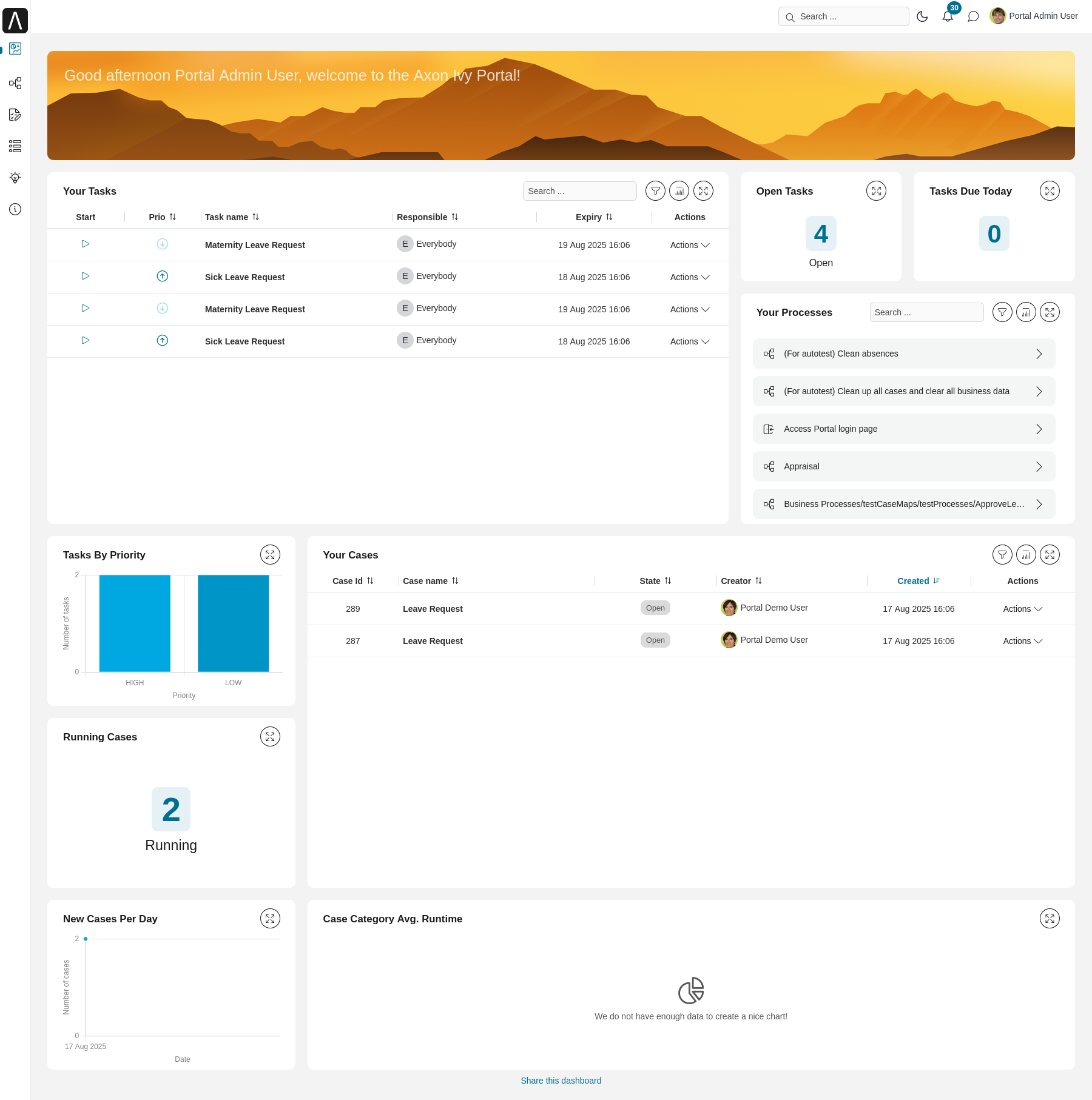Go to Dashboard in the left sidebar

(15, 49)
